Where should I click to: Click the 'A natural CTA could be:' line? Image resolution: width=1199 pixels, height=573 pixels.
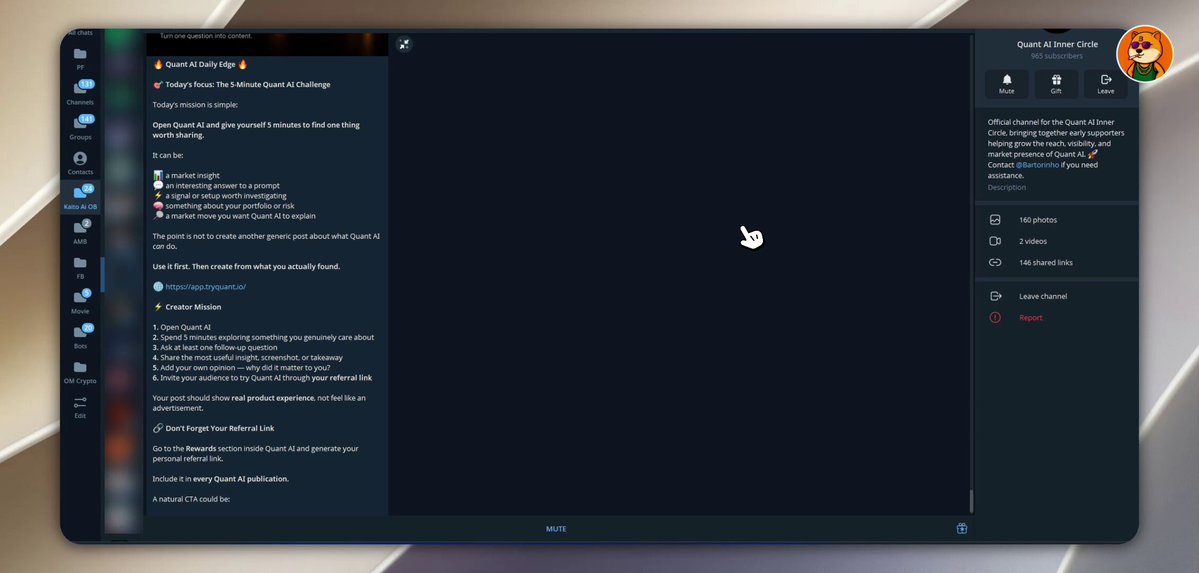click(191, 500)
